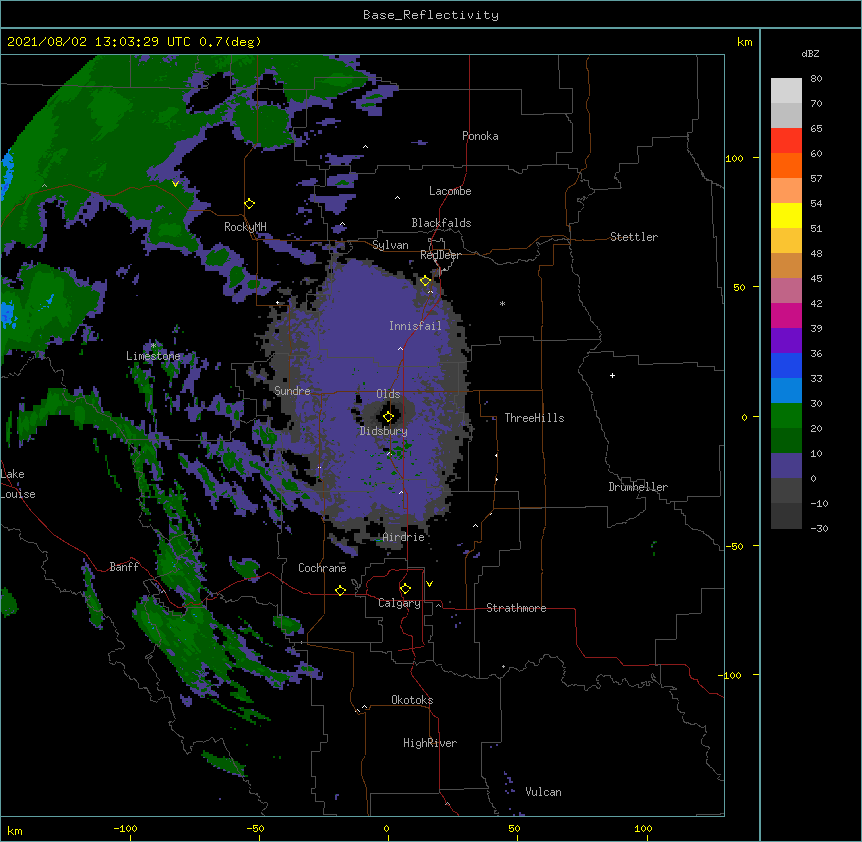862x842 pixels.
Task: Click the Innisfail city label
Action: tap(415, 326)
